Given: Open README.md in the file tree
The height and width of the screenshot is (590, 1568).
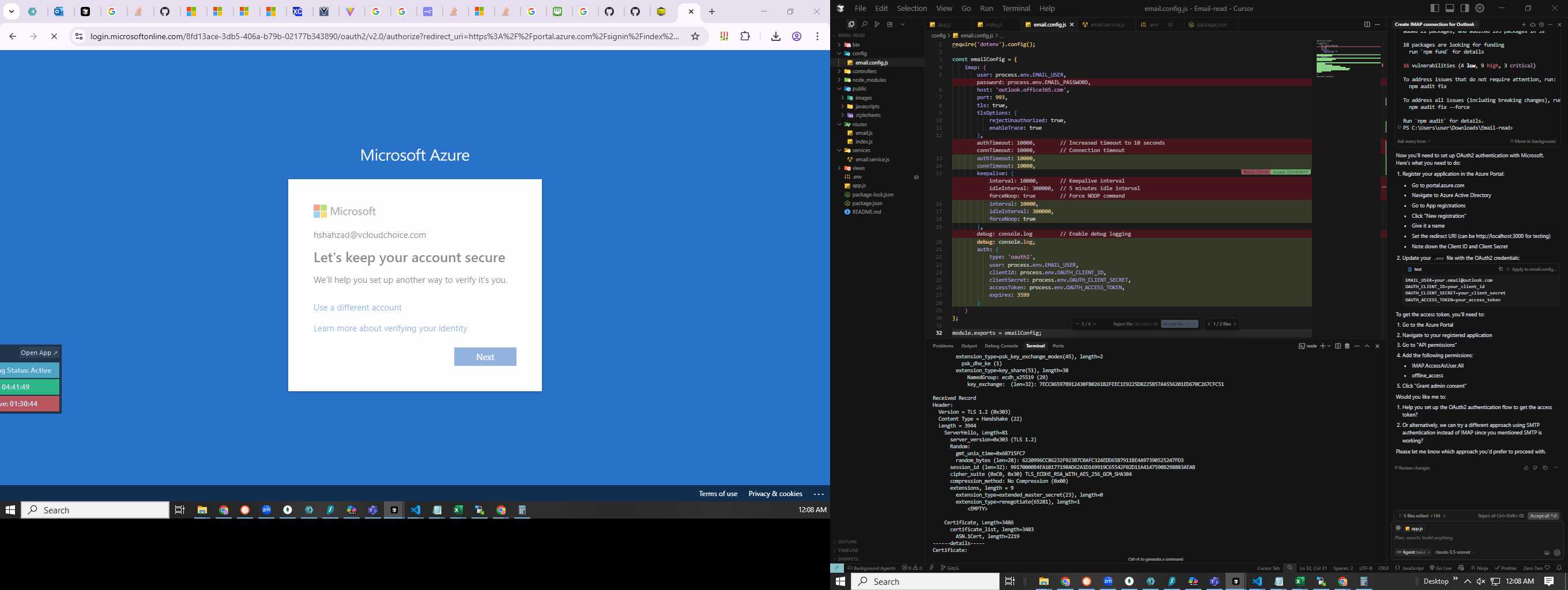Looking at the screenshot, I should click(866, 212).
